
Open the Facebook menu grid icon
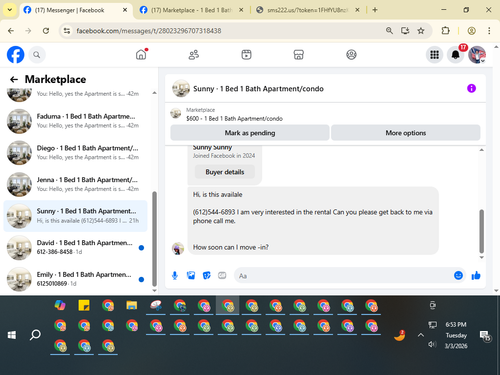(434, 55)
